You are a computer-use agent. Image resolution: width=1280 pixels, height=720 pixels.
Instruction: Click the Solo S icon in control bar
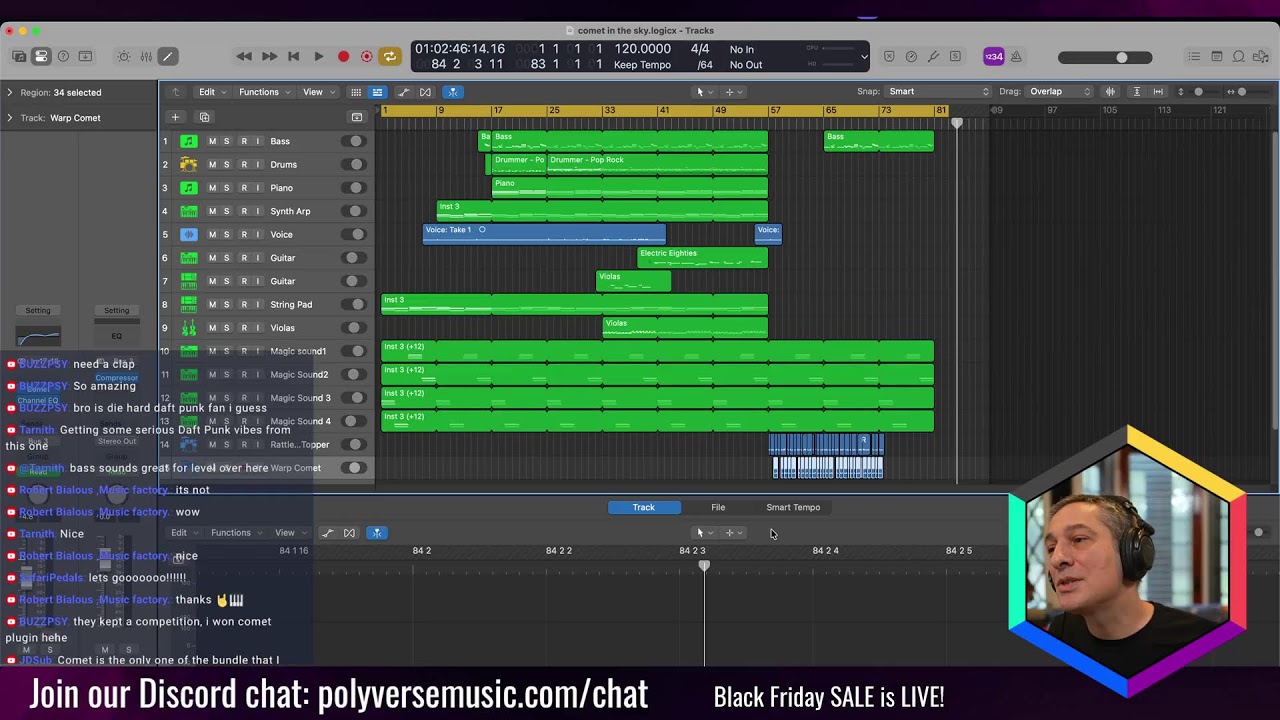tap(955, 57)
